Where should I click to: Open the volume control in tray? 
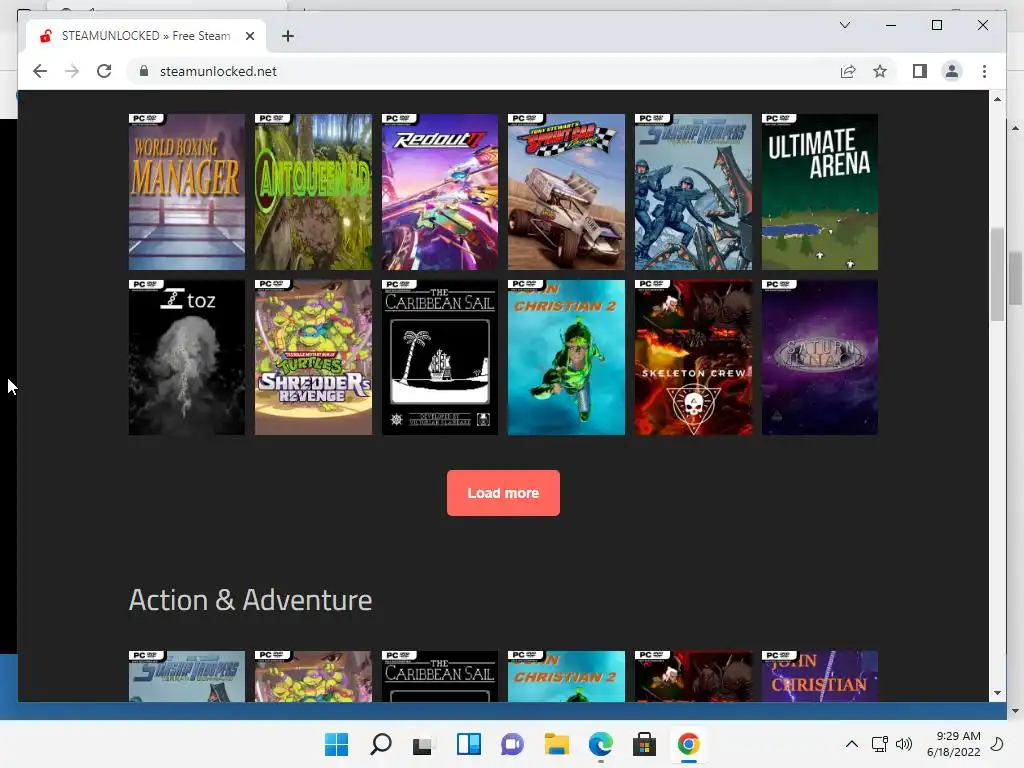pos(904,744)
